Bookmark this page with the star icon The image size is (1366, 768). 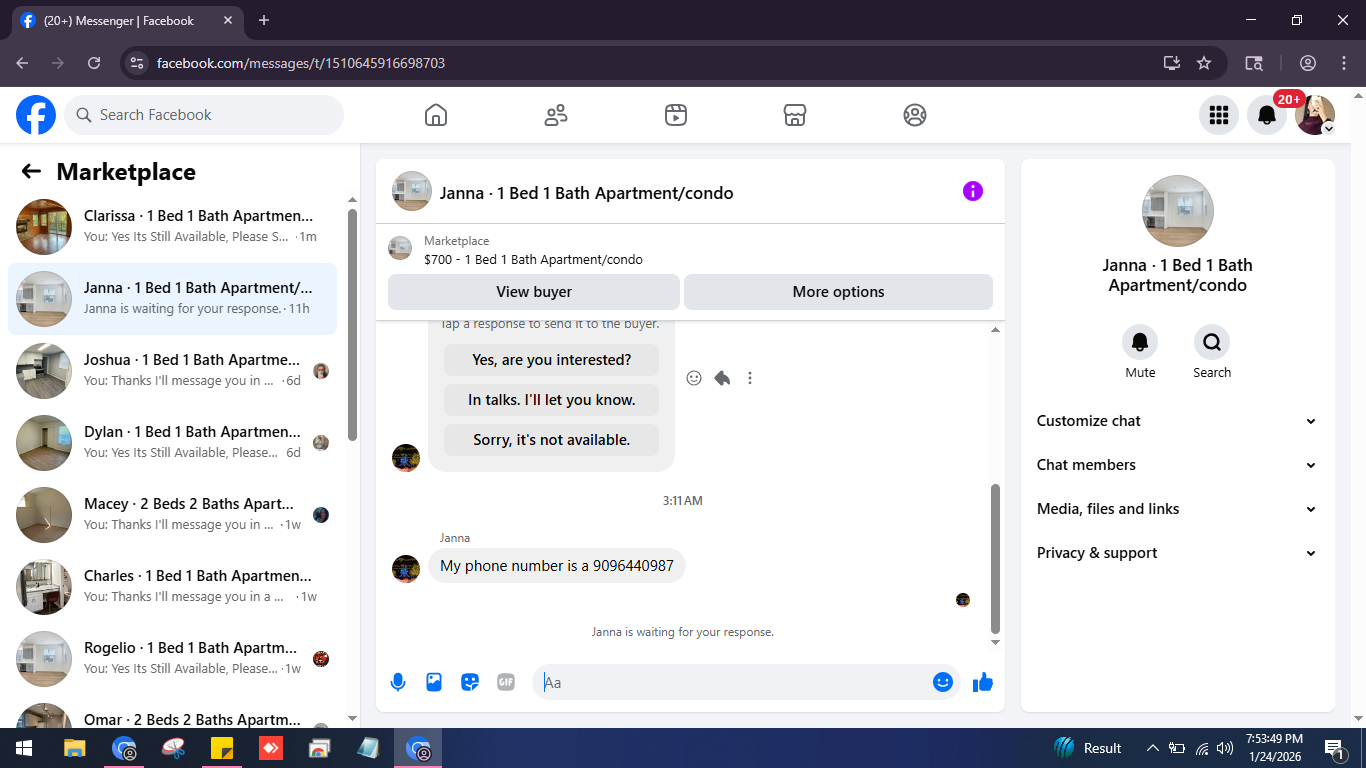(x=1204, y=63)
